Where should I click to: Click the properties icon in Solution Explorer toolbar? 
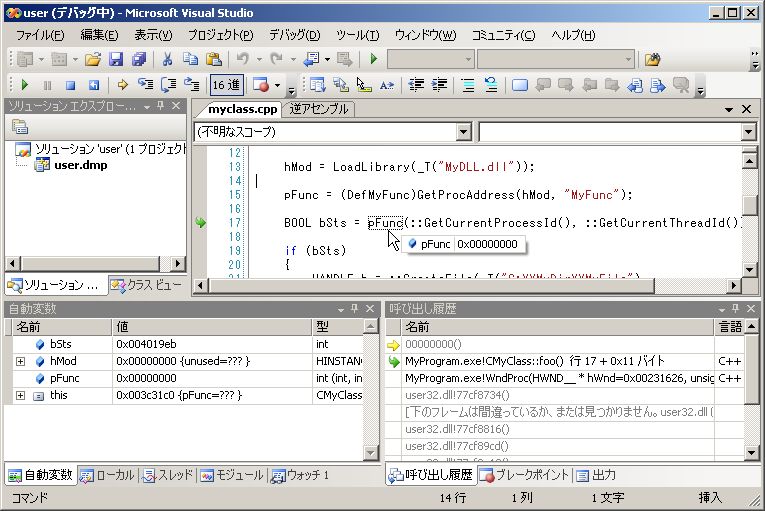point(20,127)
